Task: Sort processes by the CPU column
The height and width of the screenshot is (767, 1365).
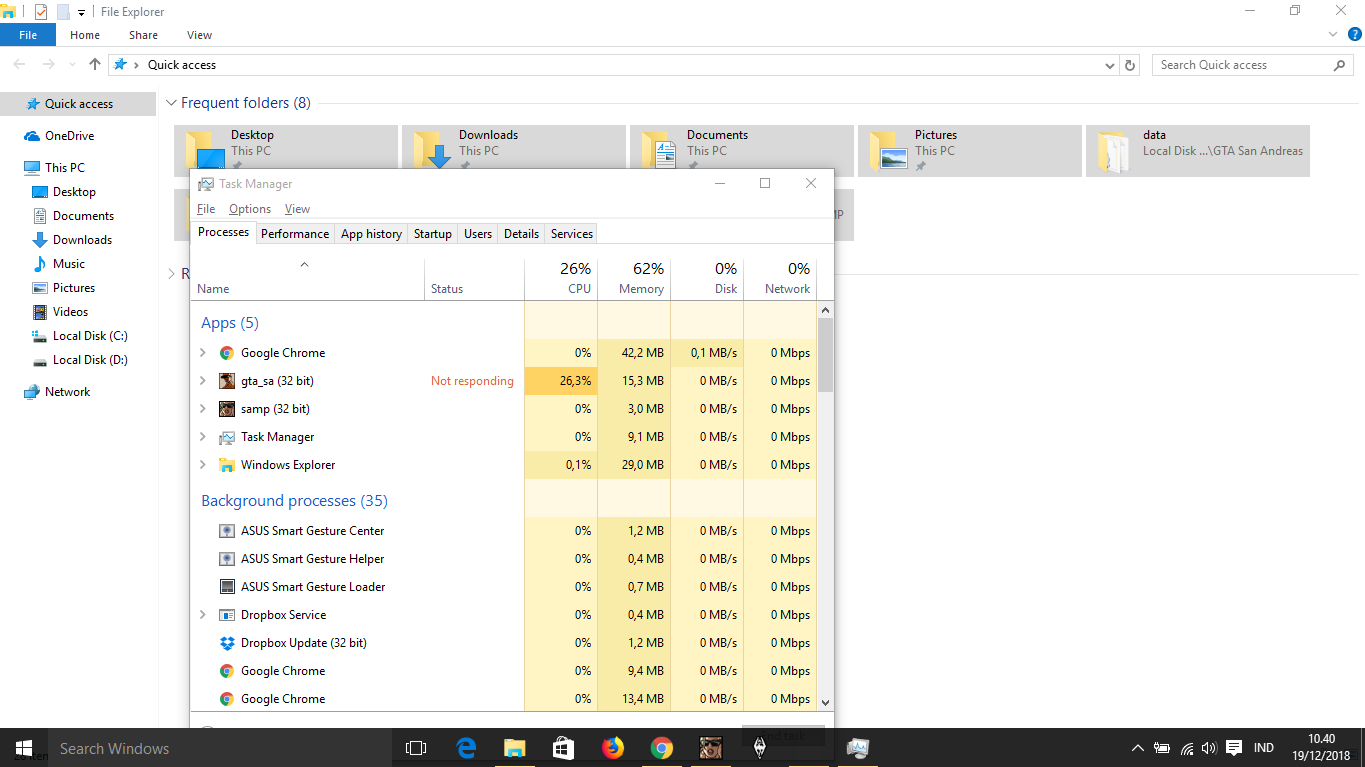Action: point(561,278)
